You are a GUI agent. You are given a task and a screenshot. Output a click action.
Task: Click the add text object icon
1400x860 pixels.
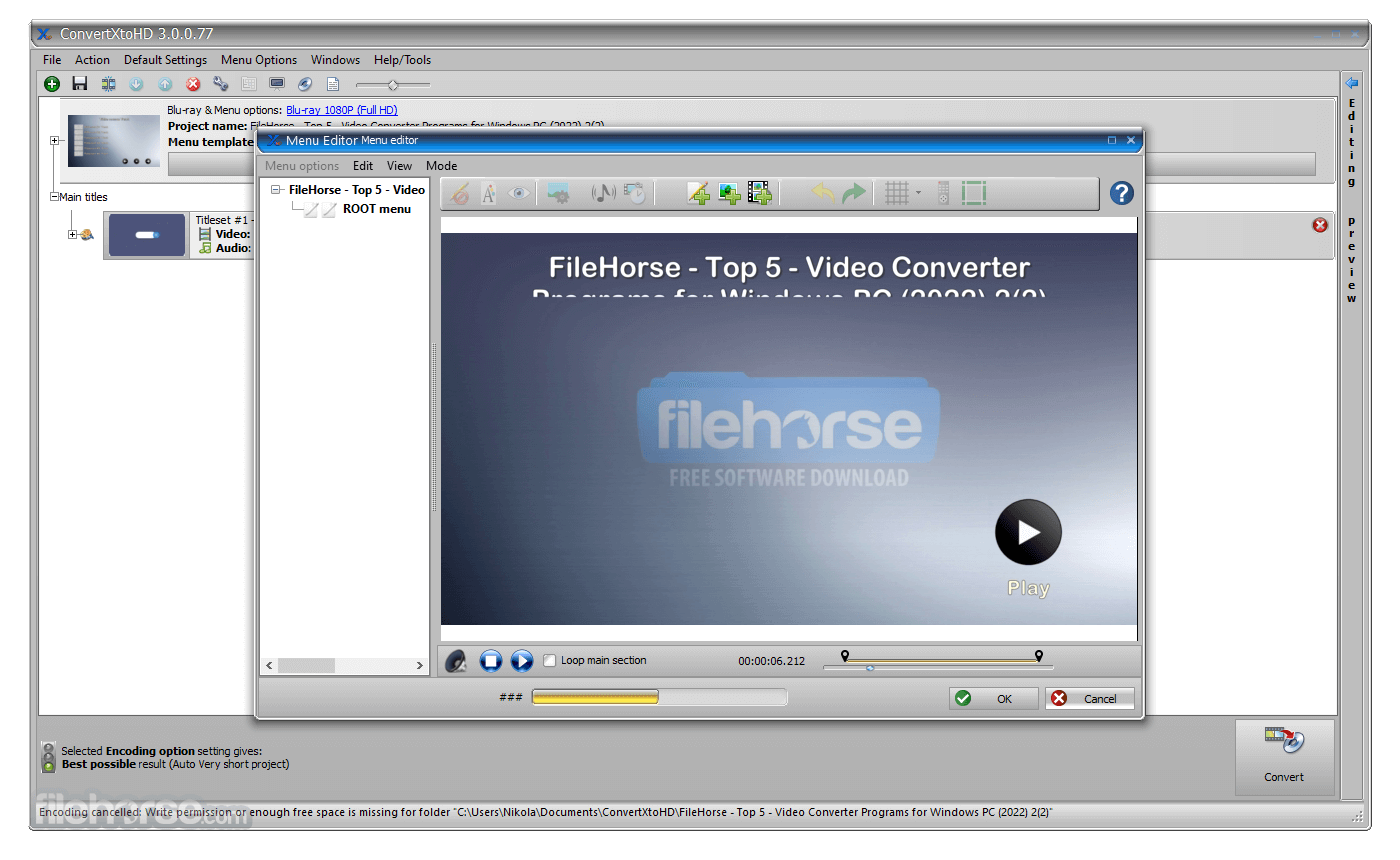699,194
